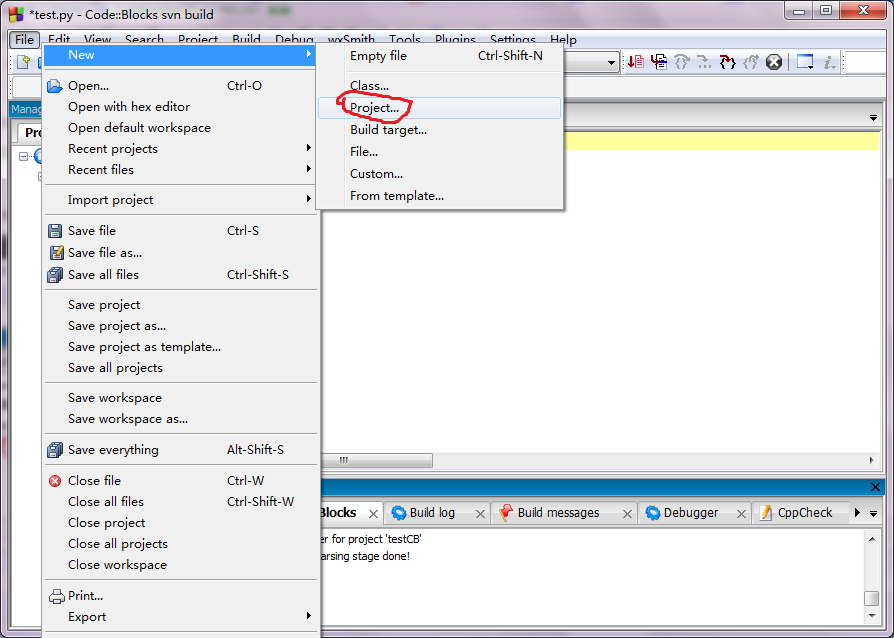The height and width of the screenshot is (638, 894).
Task: Close the logs panel
Action: (875, 487)
